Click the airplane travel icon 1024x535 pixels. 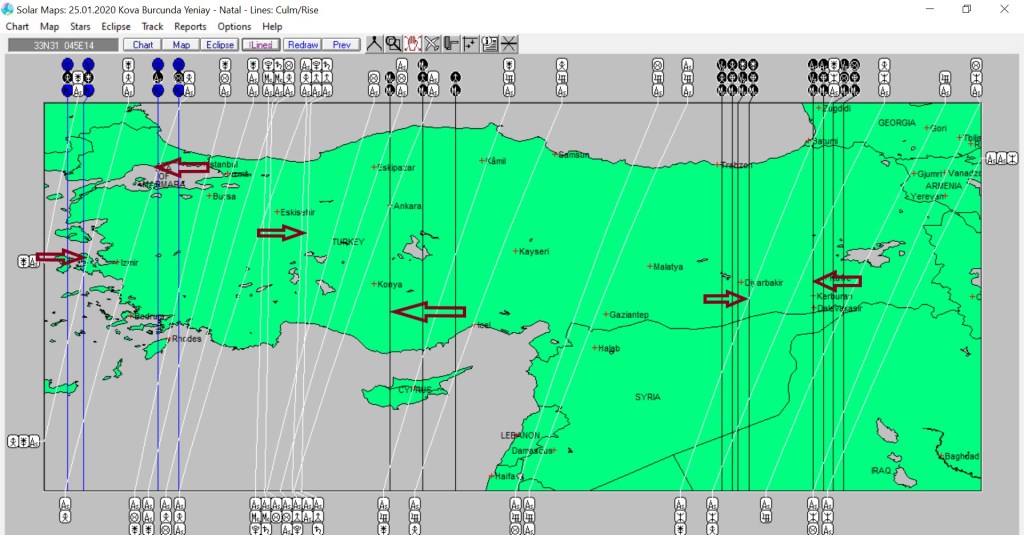(432, 44)
